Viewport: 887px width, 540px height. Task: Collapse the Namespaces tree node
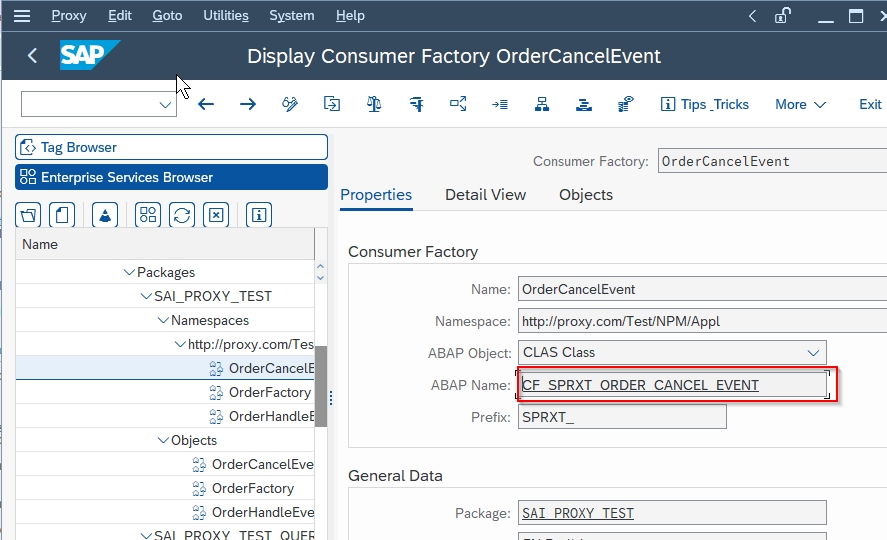(x=162, y=320)
